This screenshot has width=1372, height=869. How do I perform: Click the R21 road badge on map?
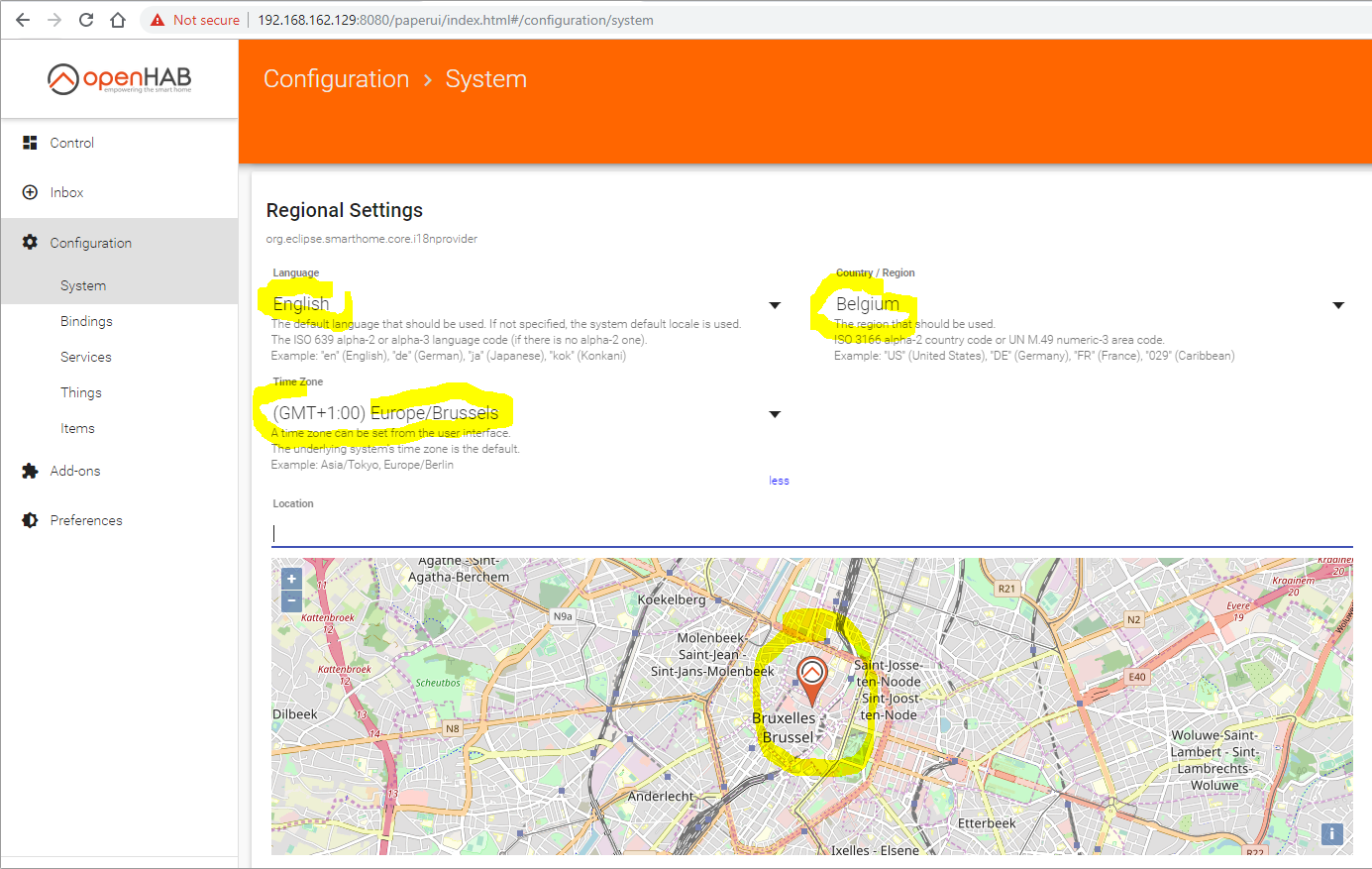coord(1006,589)
